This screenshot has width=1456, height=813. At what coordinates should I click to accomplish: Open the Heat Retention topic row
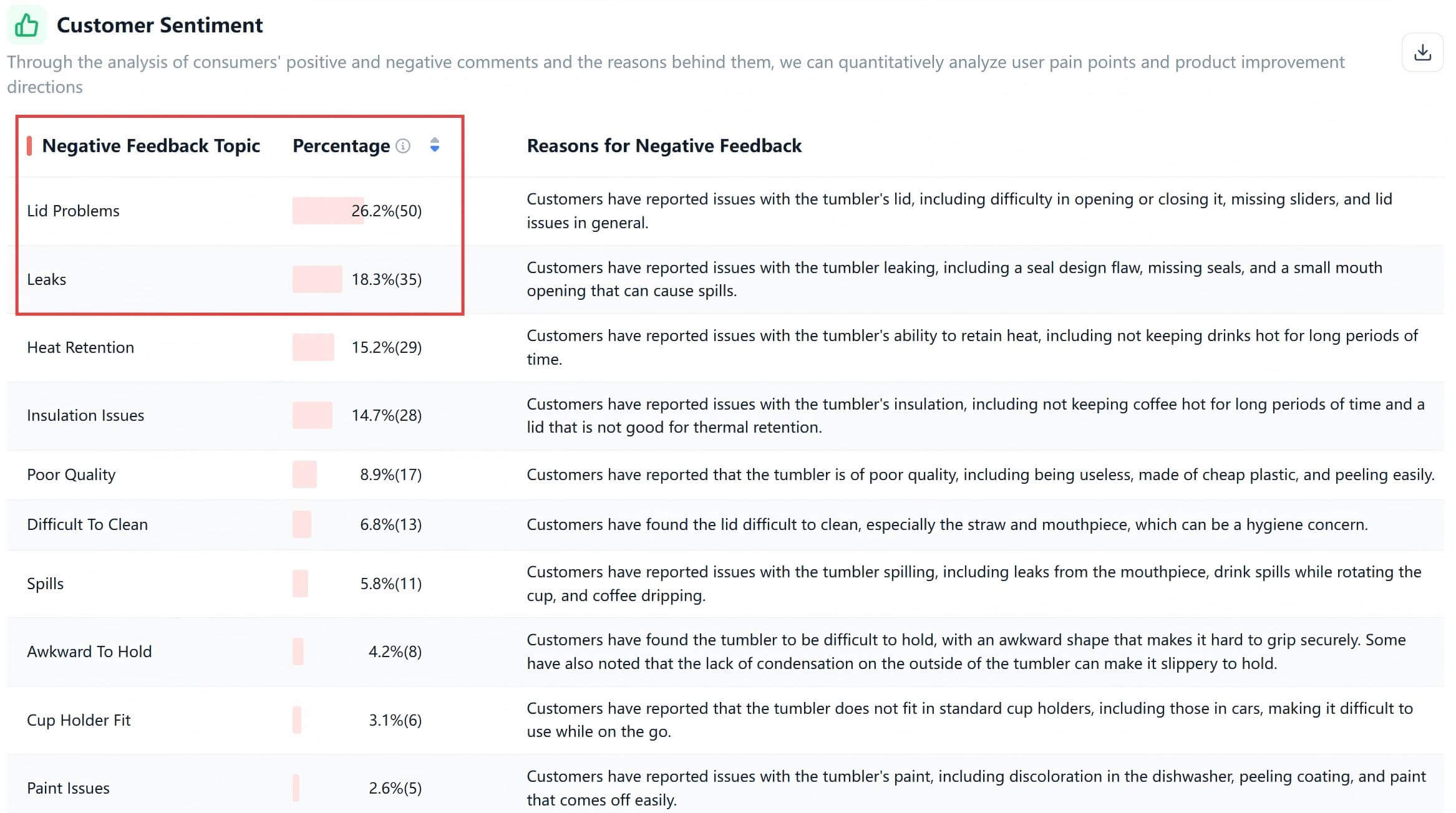(x=80, y=347)
